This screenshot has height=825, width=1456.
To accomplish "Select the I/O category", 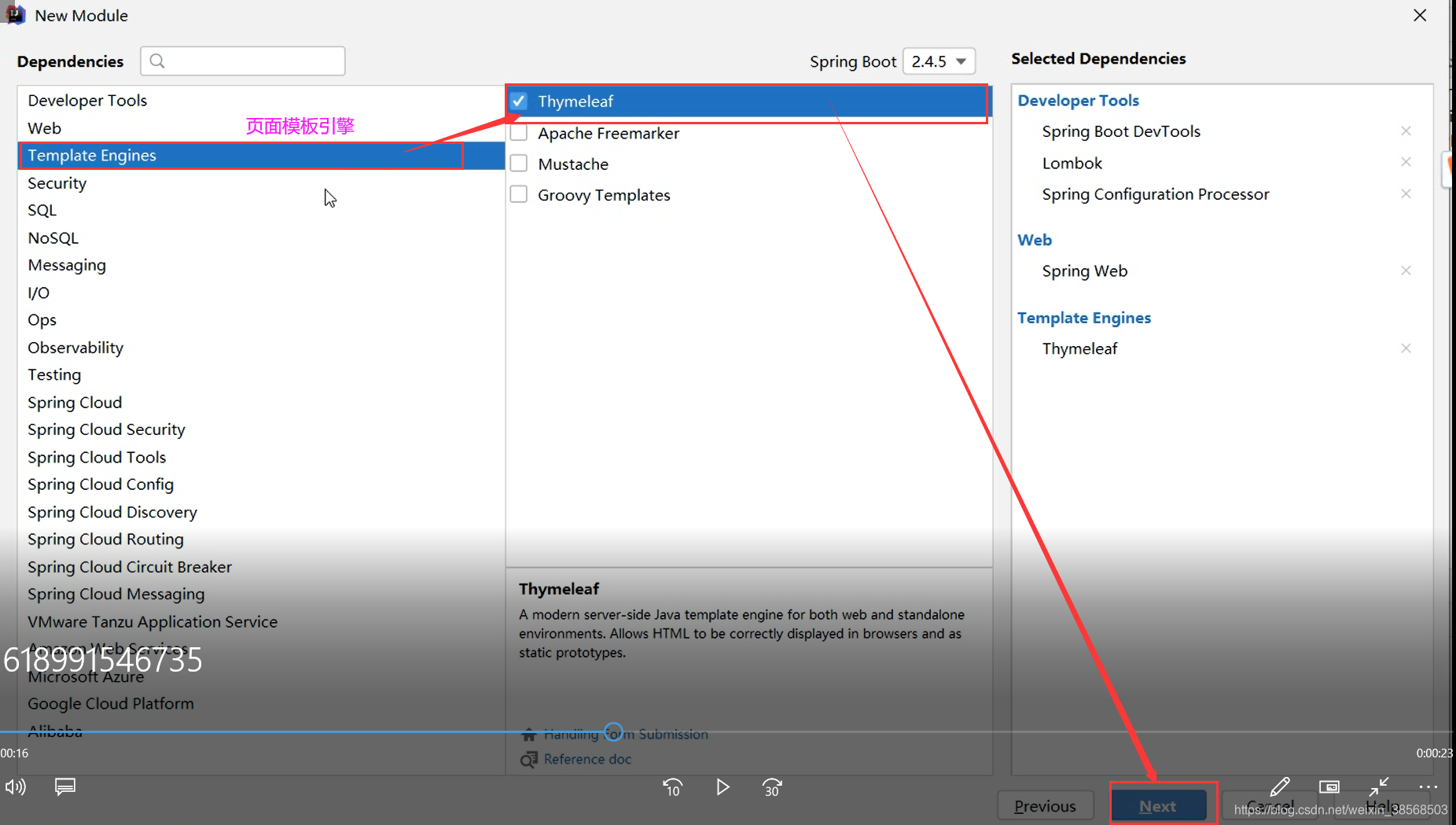I will point(261,293).
